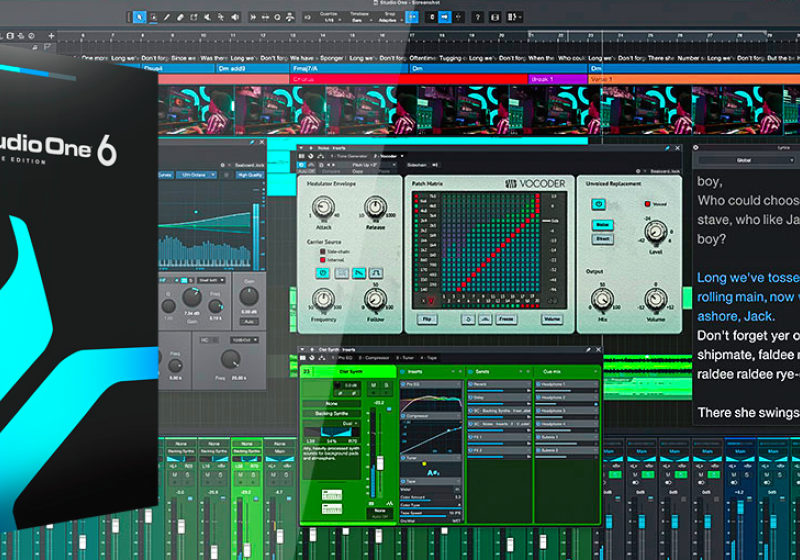Click the Break 1 arranger section
This screenshot has height=560, width=800.
[558, 79]
